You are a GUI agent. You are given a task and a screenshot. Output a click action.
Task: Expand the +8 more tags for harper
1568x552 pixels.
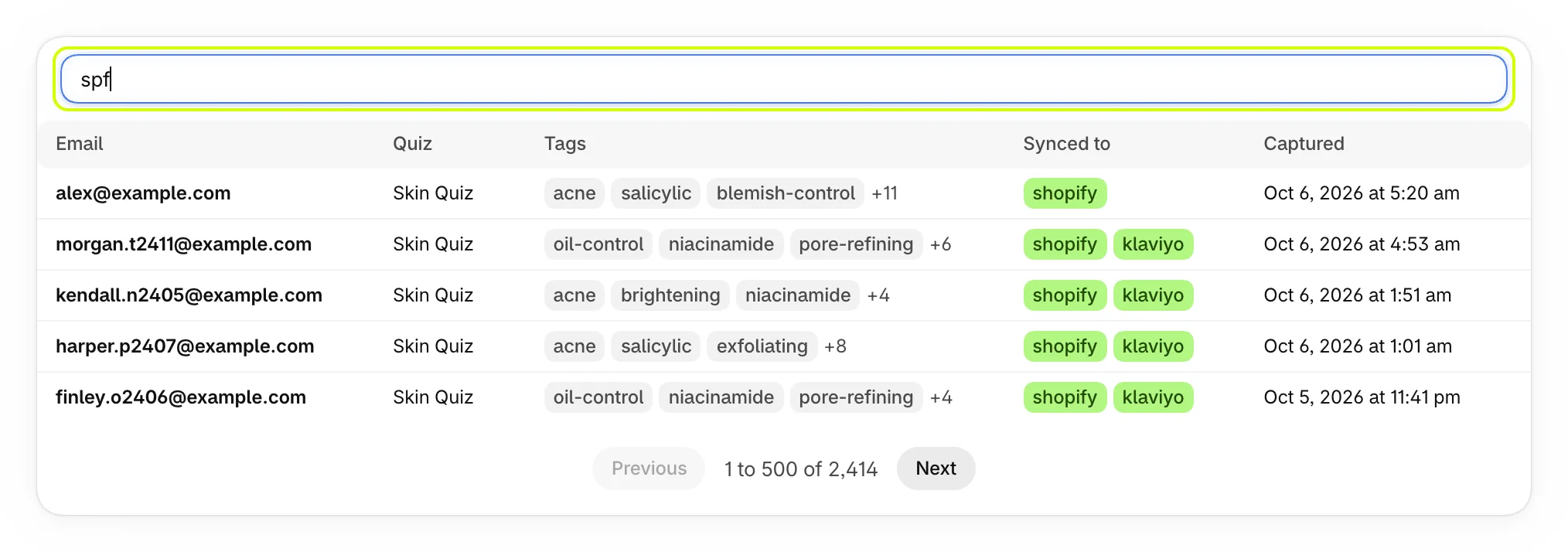[835, 346]
